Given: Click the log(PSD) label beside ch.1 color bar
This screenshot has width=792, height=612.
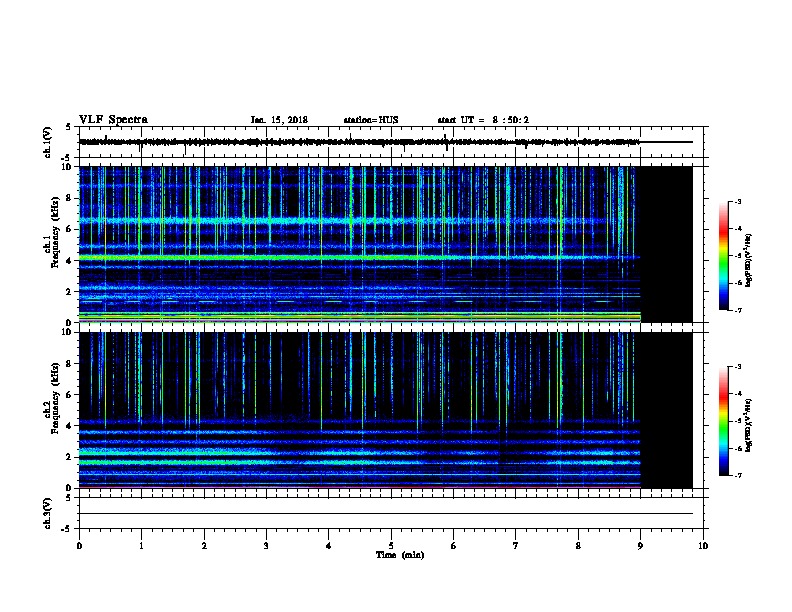Looking at the screenshot, I should (x=749, y=260).
